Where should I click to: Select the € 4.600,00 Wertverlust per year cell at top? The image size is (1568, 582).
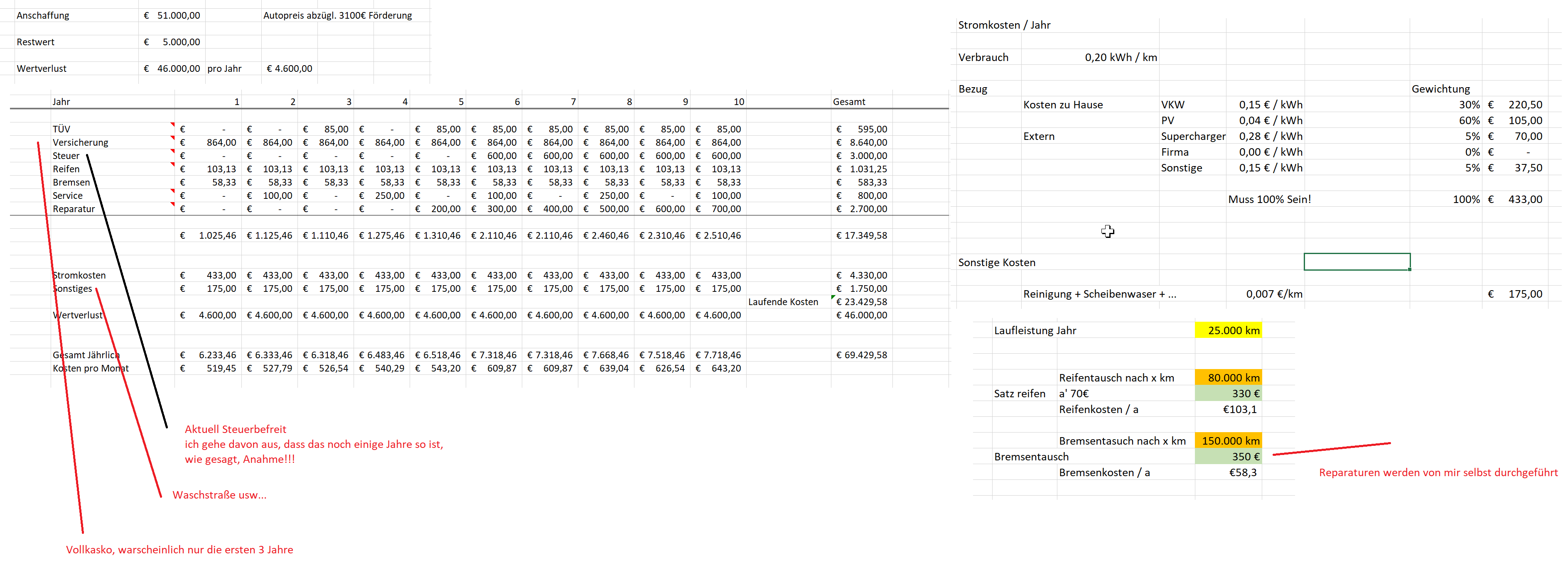(290, 68)
